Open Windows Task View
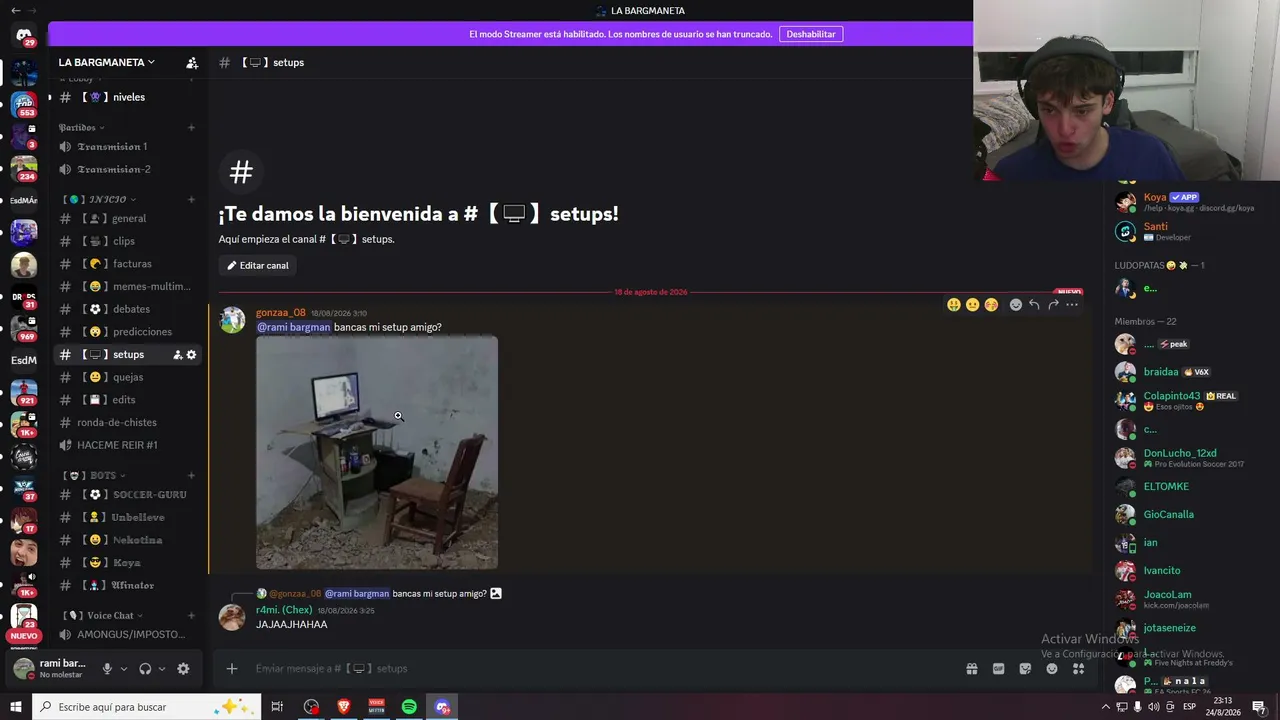The width and height of the screenshot is (1280, 720). [x=278, y=707]
